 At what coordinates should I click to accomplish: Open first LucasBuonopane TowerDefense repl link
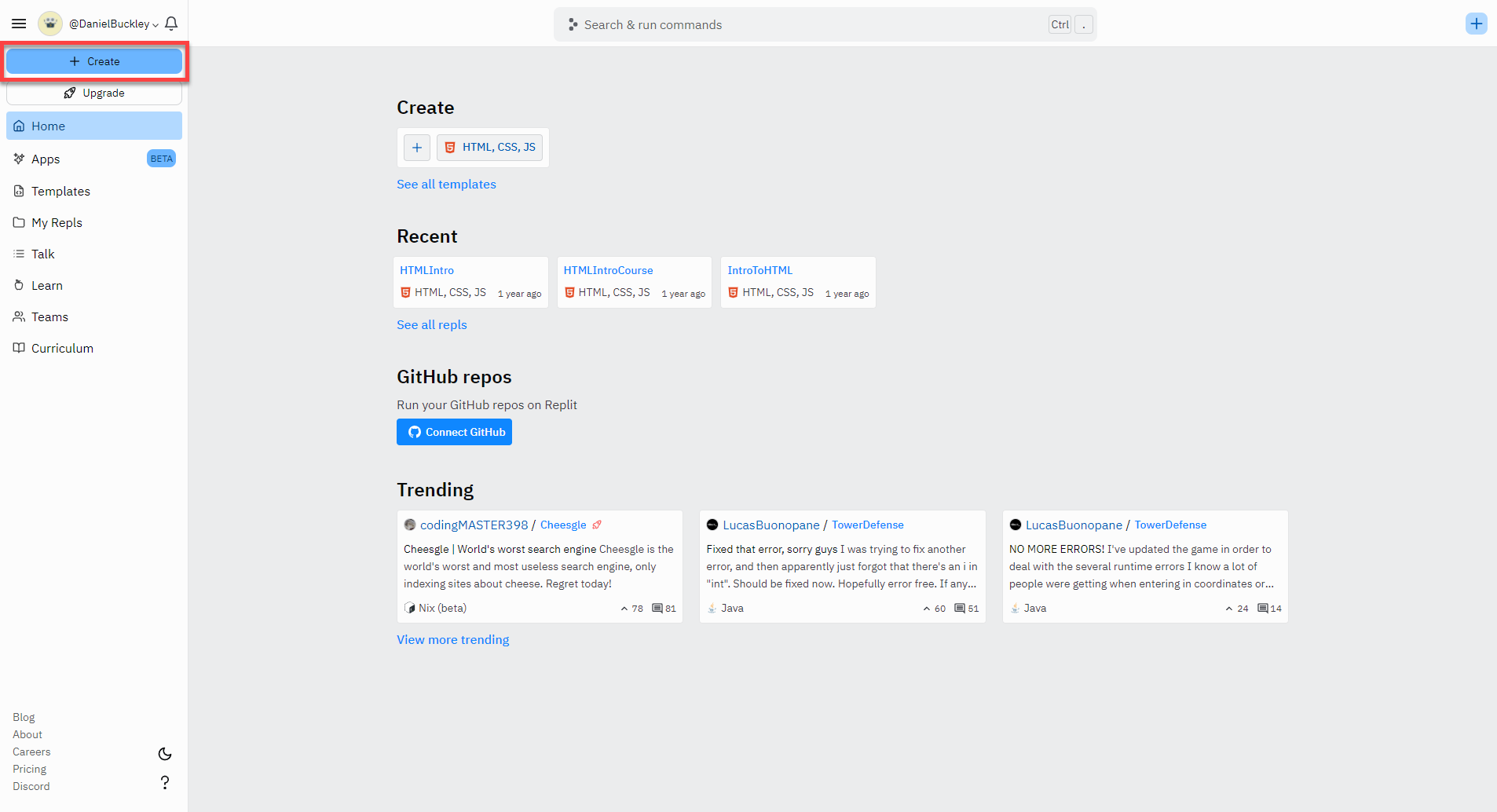click(x=868, y=525)
